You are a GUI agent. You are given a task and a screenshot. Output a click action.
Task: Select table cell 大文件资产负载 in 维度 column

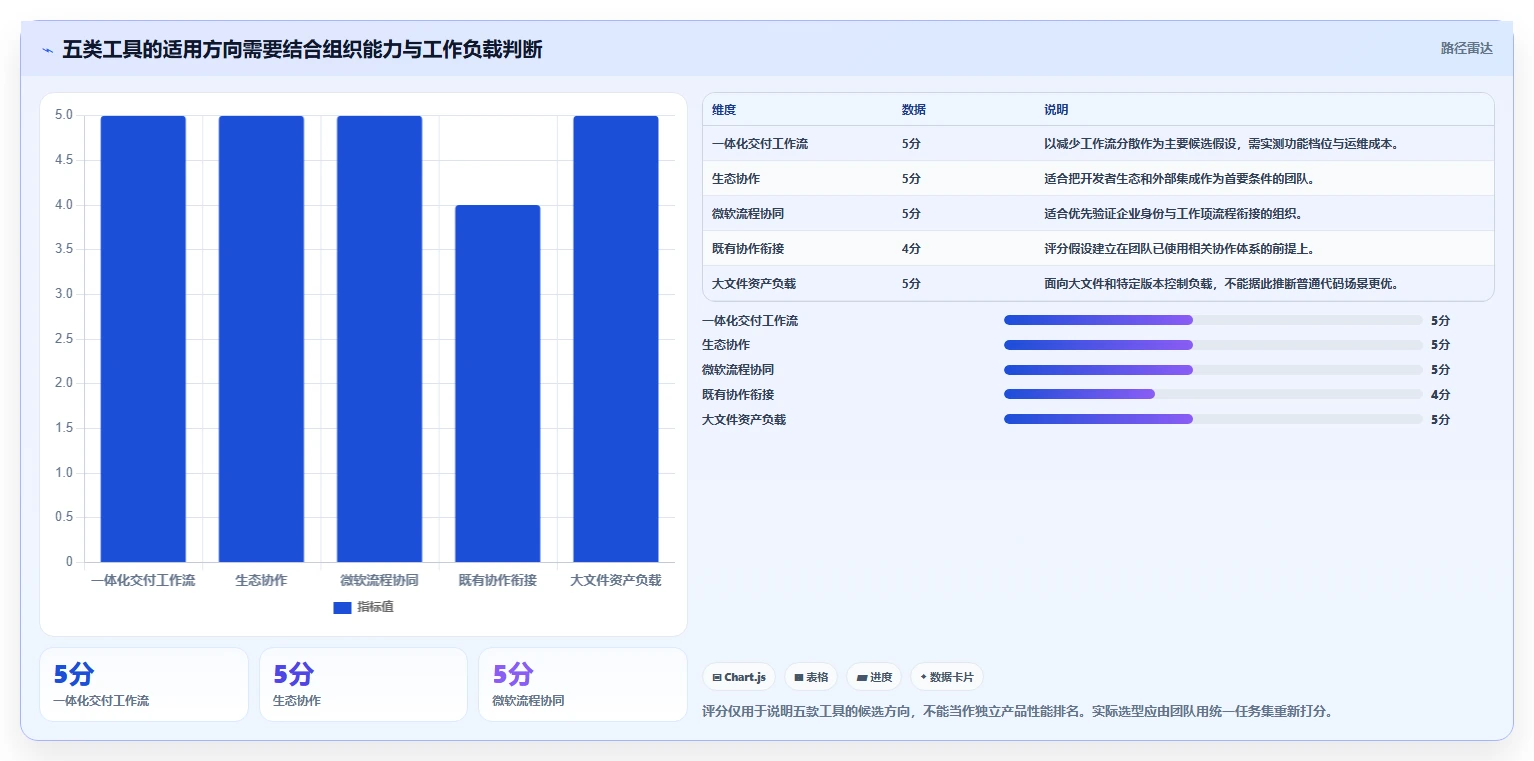click(x=754, y=284)
